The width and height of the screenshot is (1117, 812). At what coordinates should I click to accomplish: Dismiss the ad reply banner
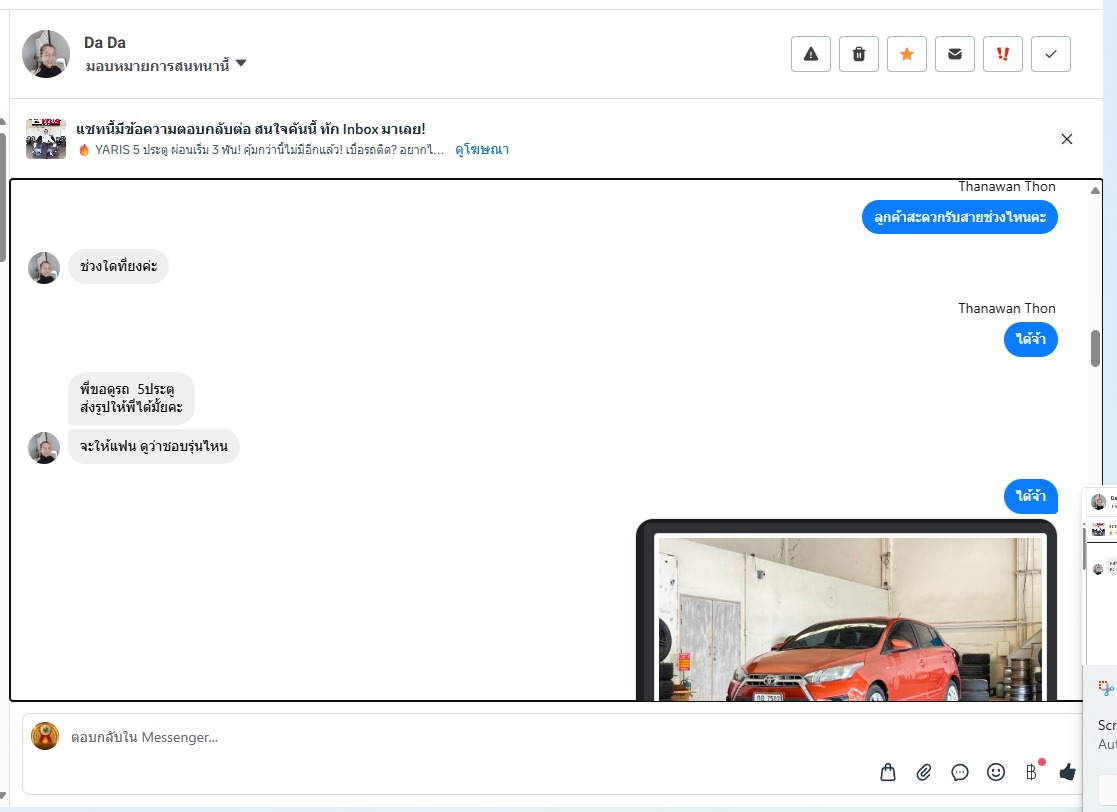pos(1067,139)
